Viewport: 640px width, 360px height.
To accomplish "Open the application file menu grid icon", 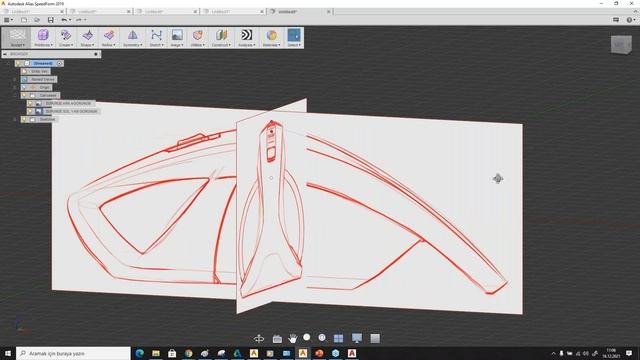I will (x=7, y=20).
